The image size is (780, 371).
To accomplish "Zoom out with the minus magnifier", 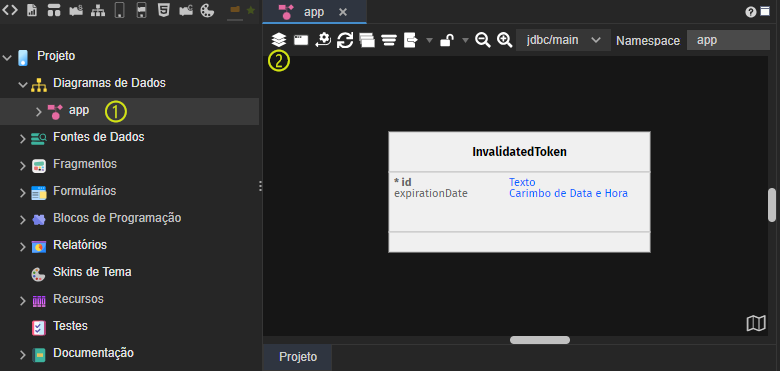I will tap(483, 40).
